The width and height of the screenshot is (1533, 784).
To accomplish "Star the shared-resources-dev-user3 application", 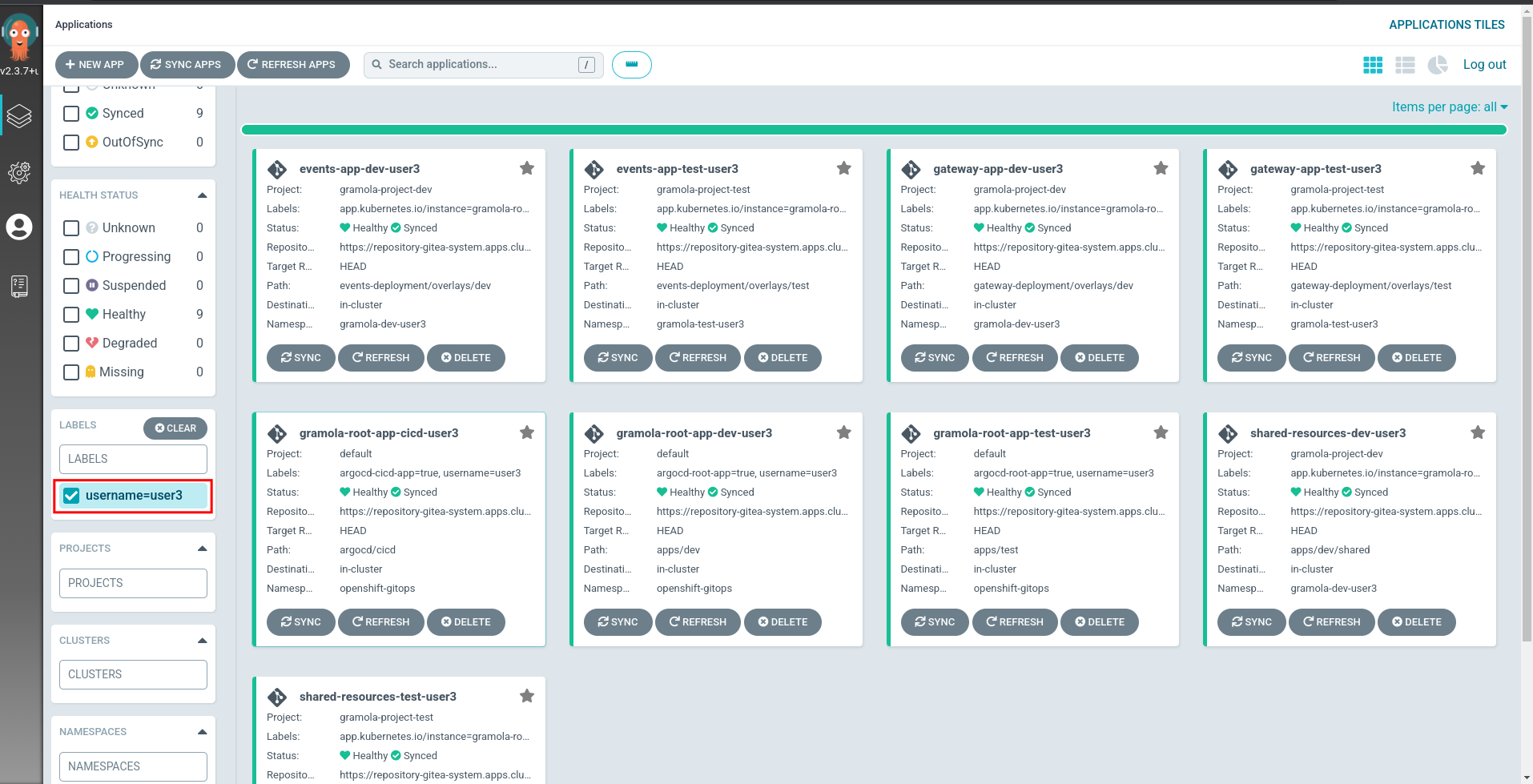I will (x=1478, y=432).
